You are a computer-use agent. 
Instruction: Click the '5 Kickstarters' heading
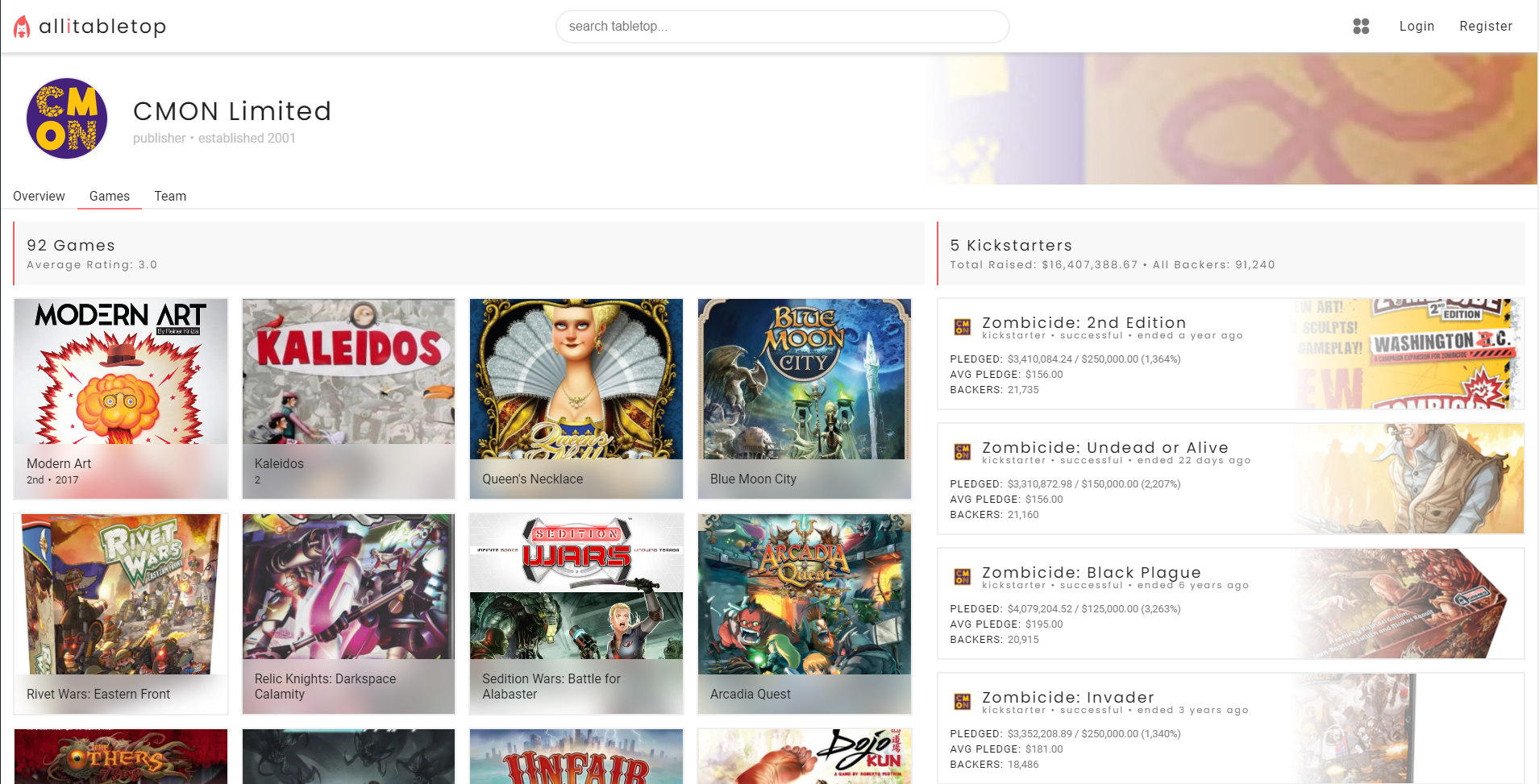[x=1011, y=245]
